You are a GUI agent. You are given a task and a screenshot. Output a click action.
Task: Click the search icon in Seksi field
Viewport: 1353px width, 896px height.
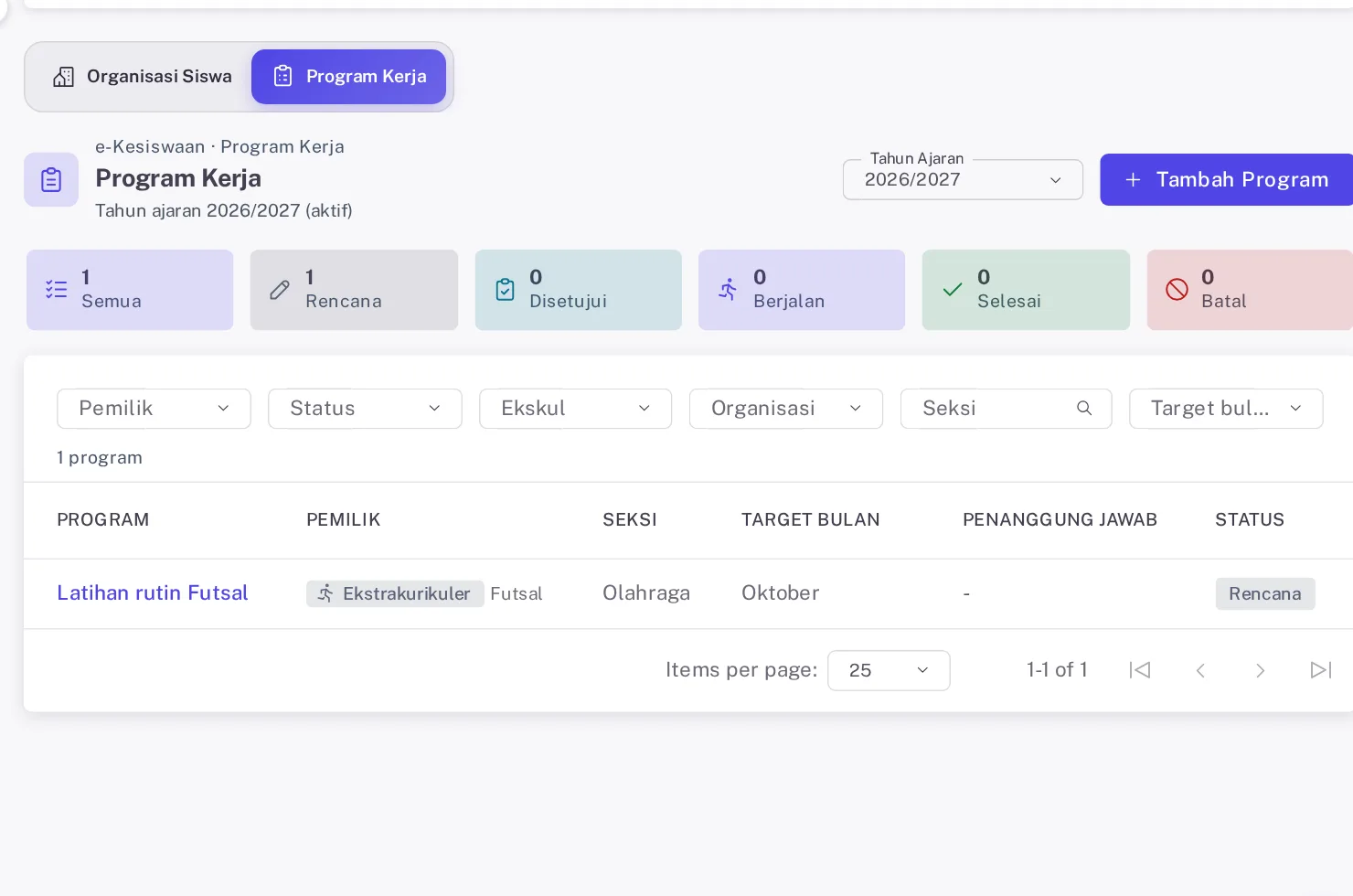(1084, 409)
